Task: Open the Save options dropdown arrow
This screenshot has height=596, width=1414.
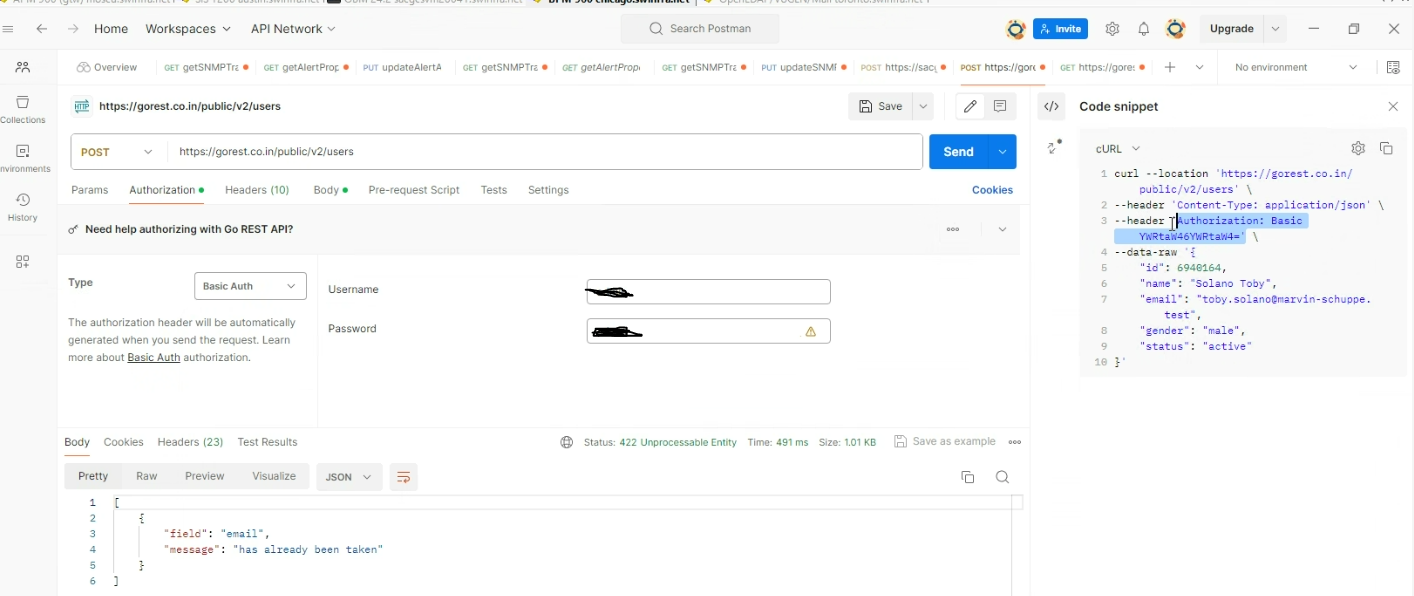Action: pos(923,106)
